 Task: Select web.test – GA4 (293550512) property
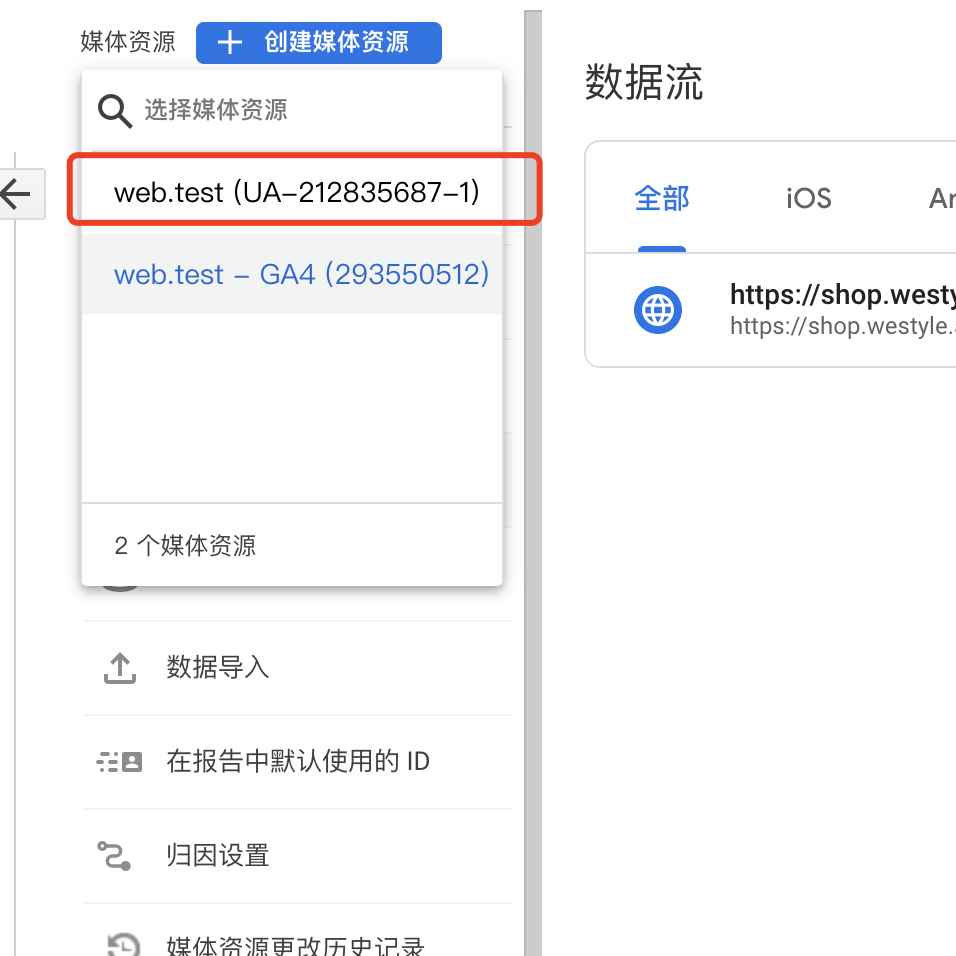[x=292, y=274]
